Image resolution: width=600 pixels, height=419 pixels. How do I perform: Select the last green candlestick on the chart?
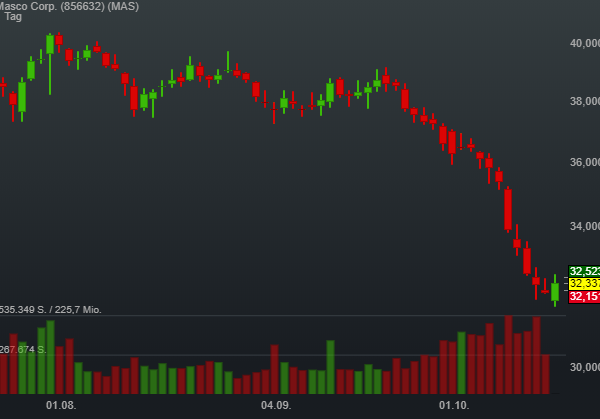555,291
